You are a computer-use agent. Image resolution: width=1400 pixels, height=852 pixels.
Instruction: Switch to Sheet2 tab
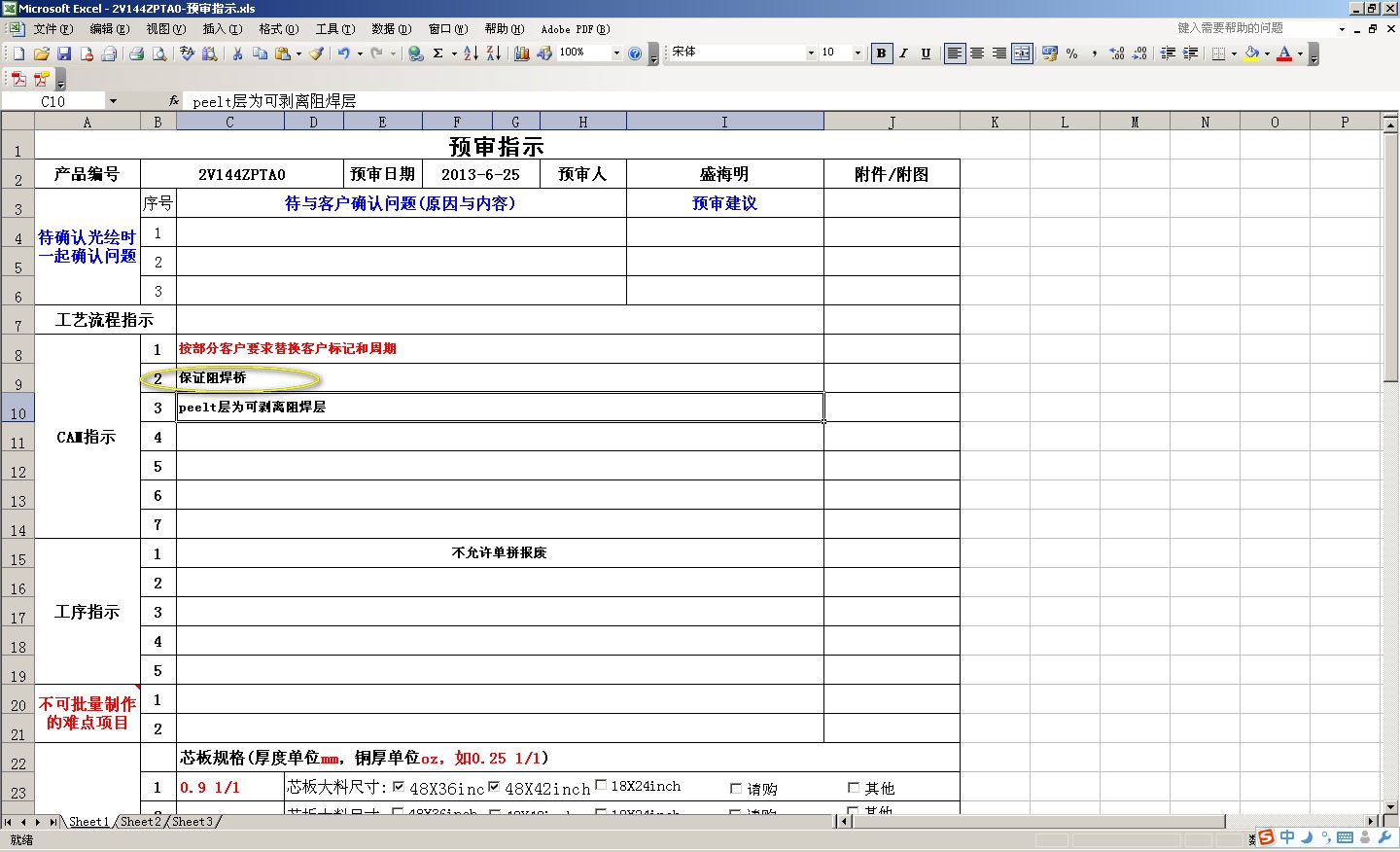(141, 822)
